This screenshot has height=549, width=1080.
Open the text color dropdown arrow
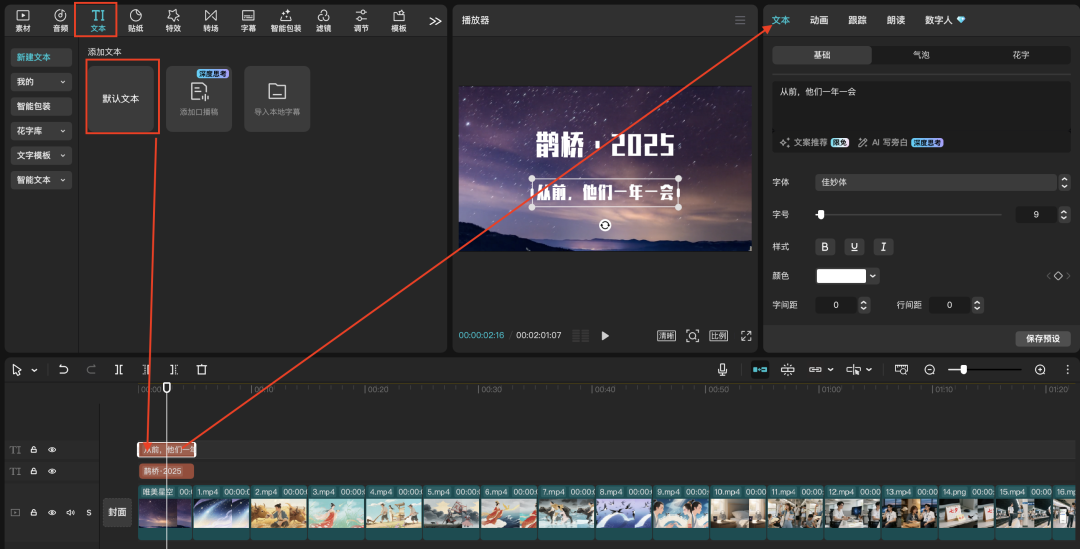(874, 276)
